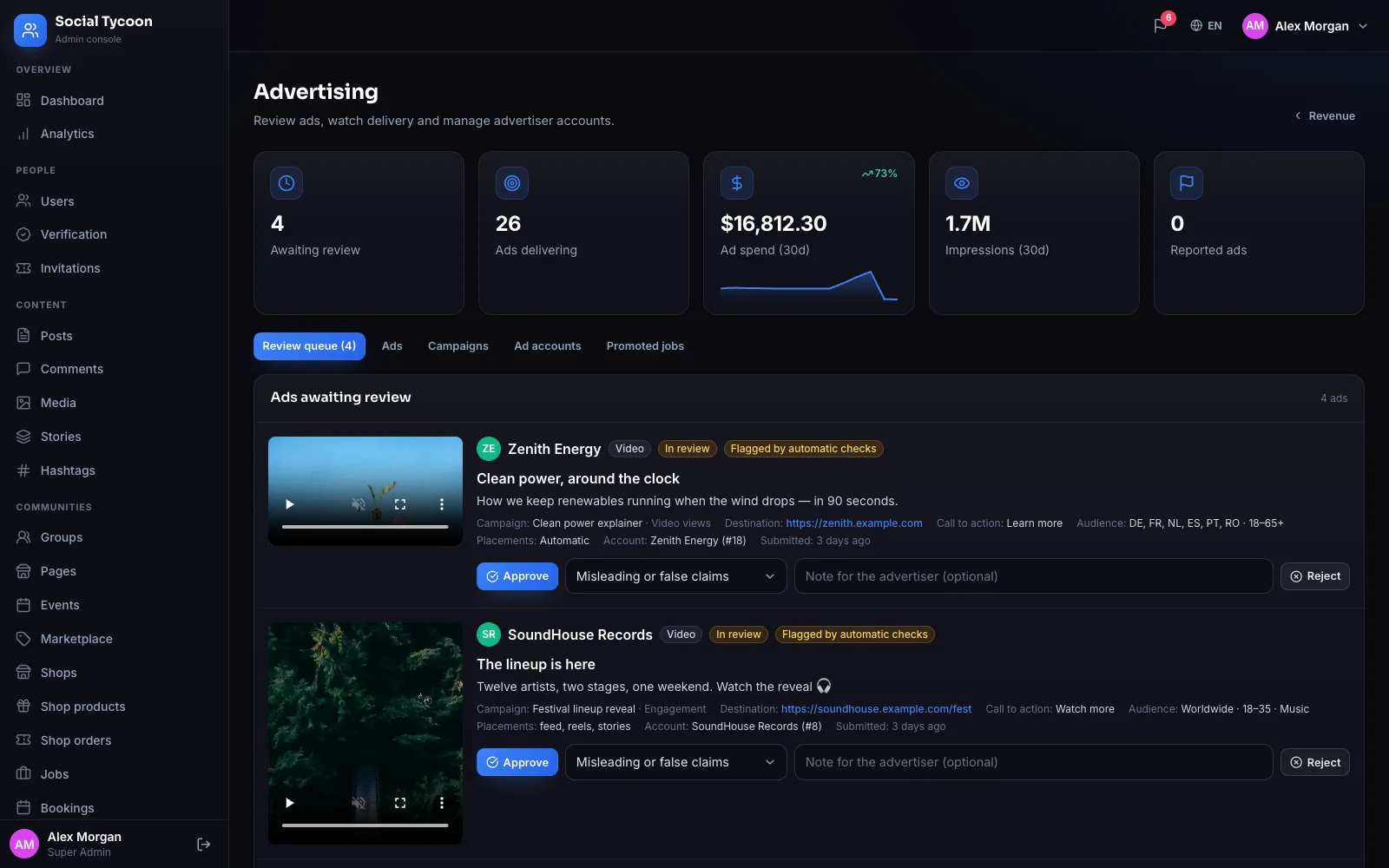
Task: Play the SoundHouse Records video
Action: pos(290,803)
